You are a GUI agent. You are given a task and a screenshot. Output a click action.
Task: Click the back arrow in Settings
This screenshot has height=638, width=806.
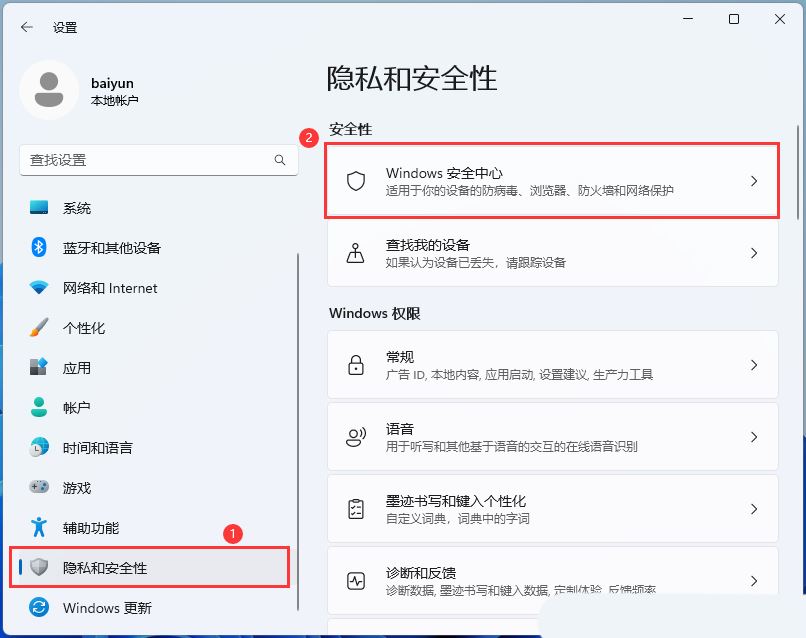(27, 28)
